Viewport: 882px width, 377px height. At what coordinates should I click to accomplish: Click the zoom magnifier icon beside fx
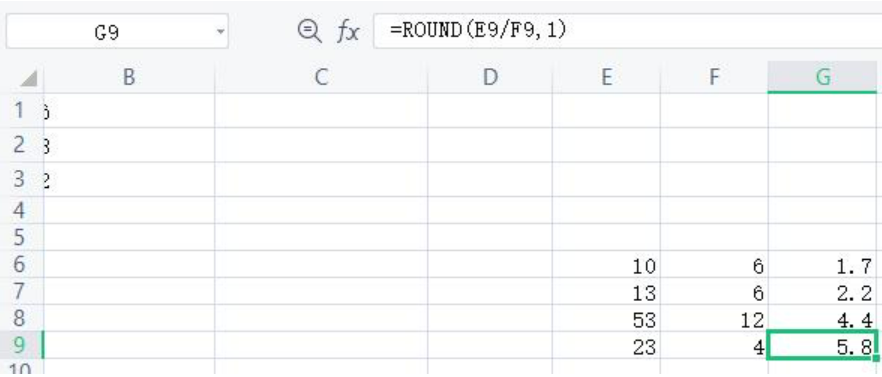point(309,32)
